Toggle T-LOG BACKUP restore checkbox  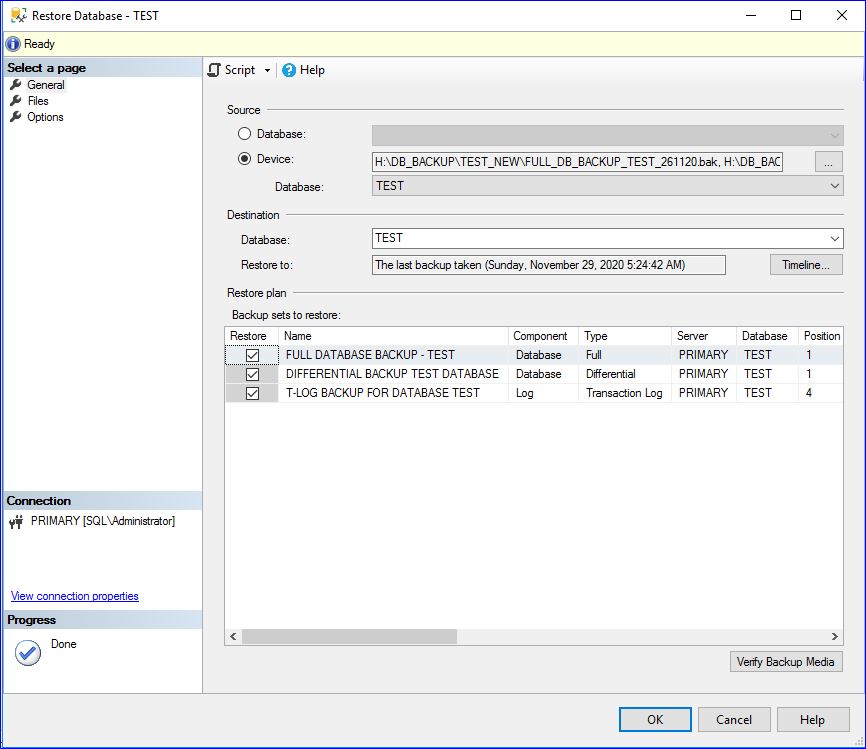pos(252,393)
